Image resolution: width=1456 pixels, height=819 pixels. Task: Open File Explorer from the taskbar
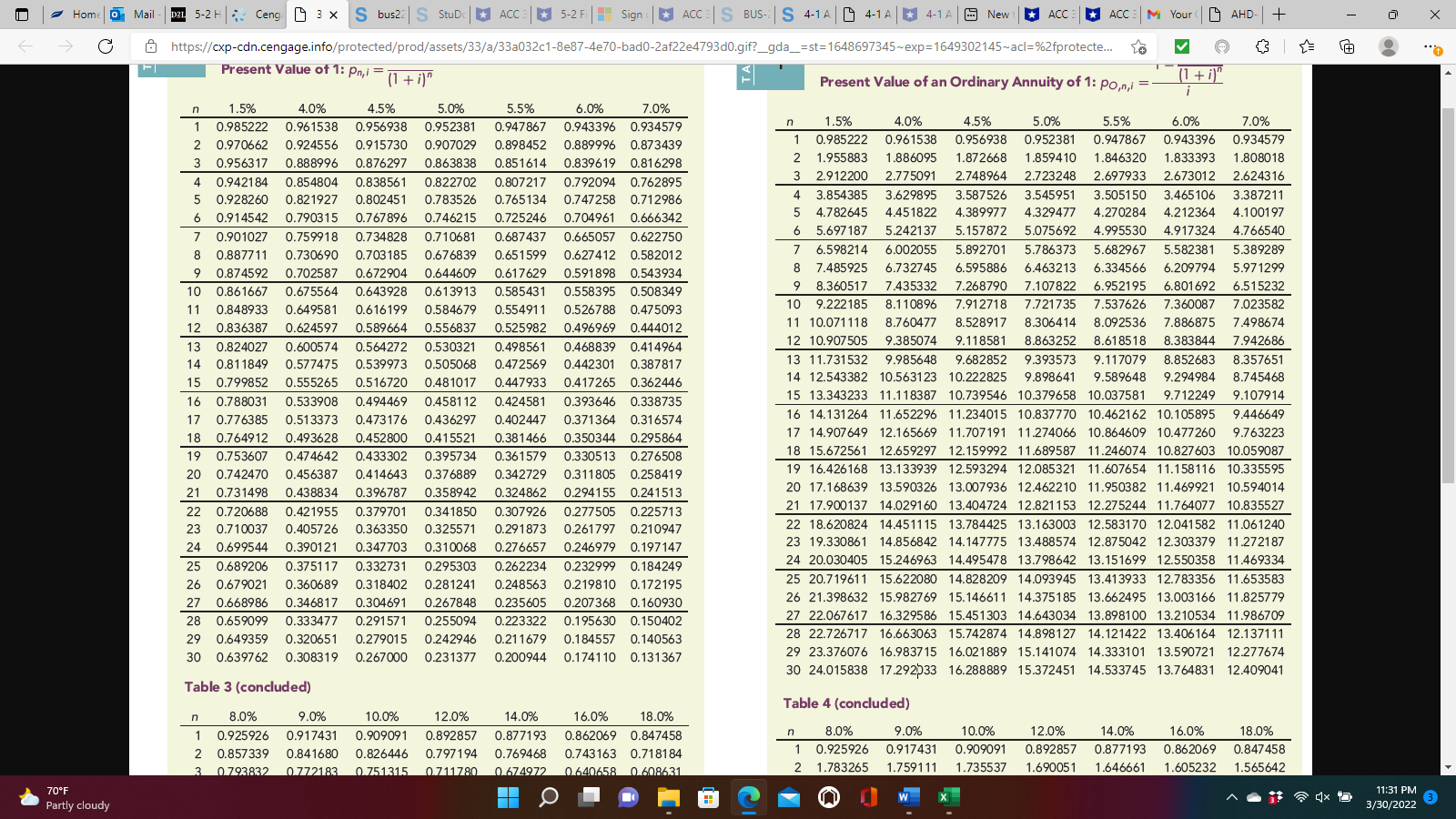pos(669,797)
